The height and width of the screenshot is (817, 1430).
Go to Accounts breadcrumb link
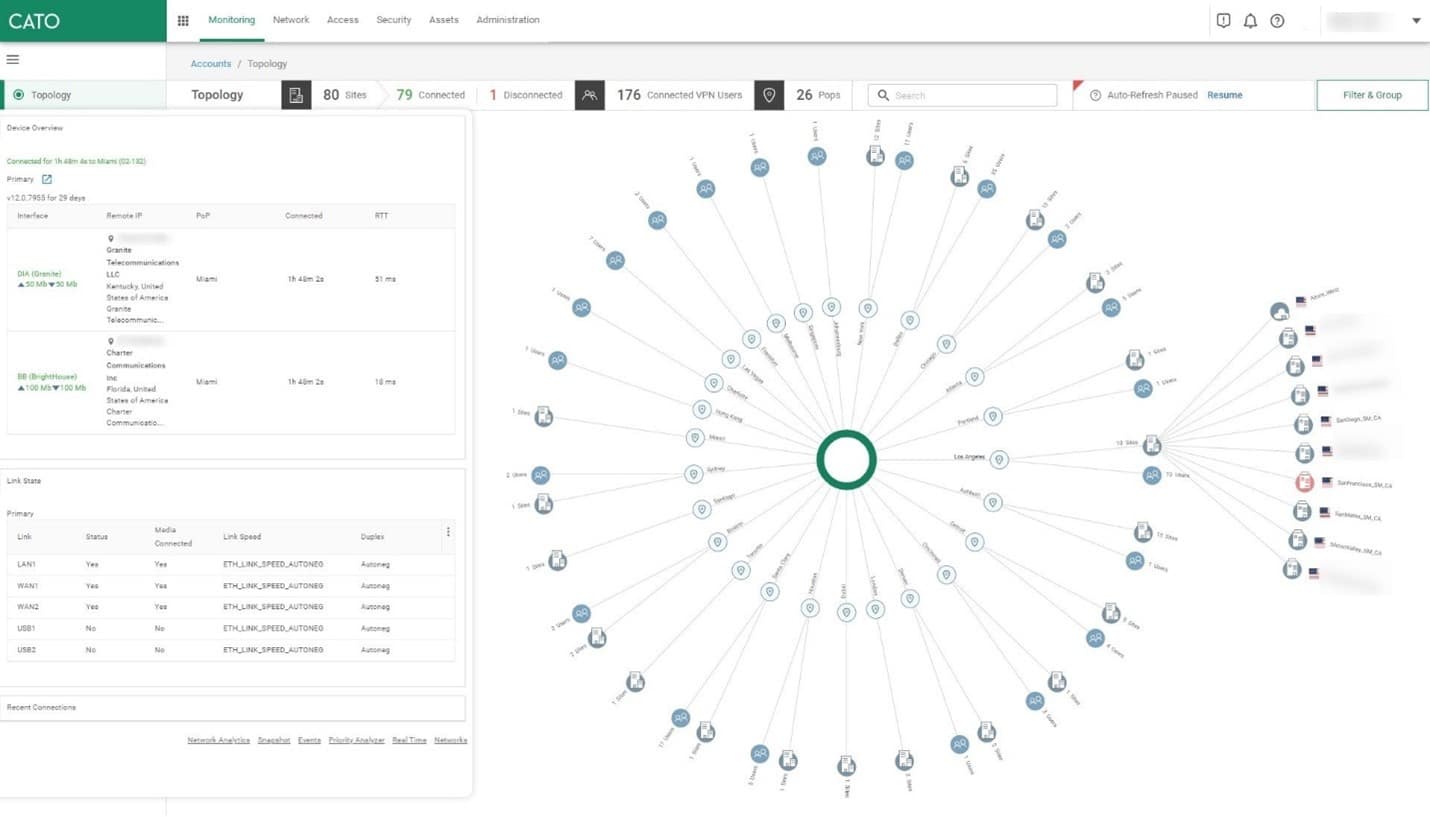[x=211, y=64]
